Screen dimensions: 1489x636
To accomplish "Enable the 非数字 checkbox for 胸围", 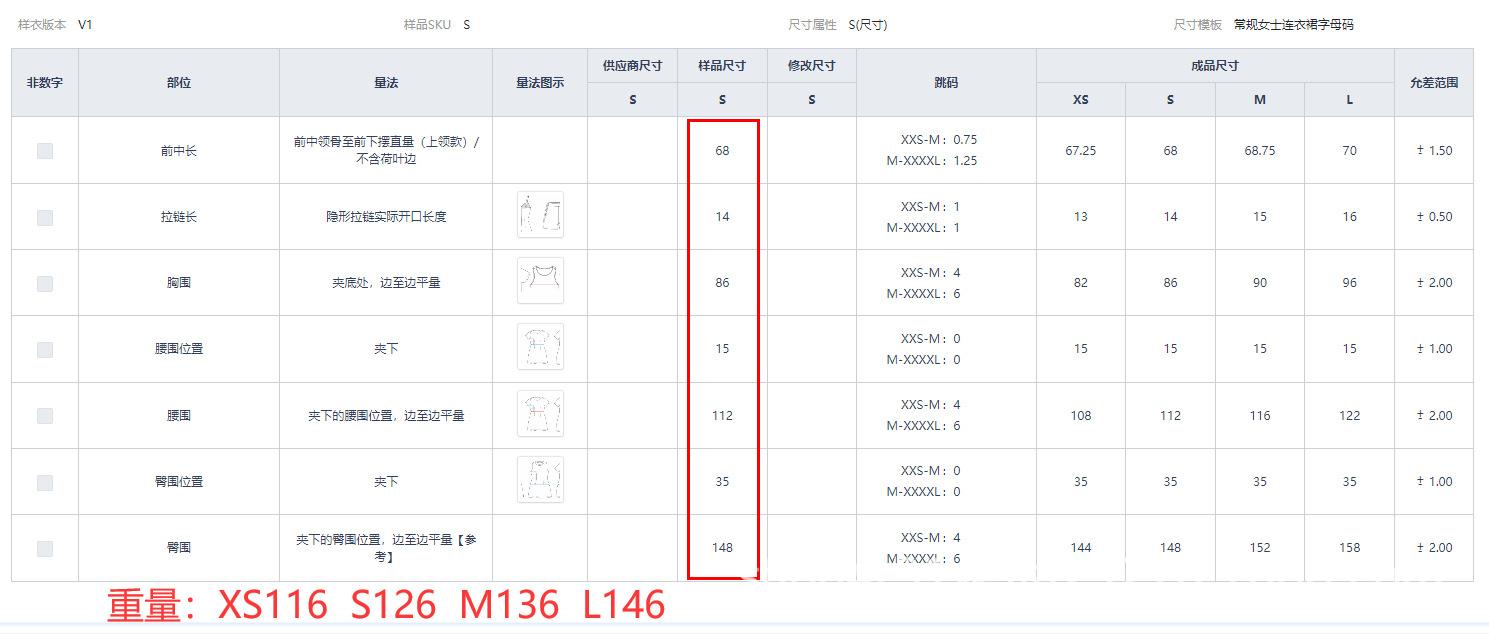I will coord(45,283).
